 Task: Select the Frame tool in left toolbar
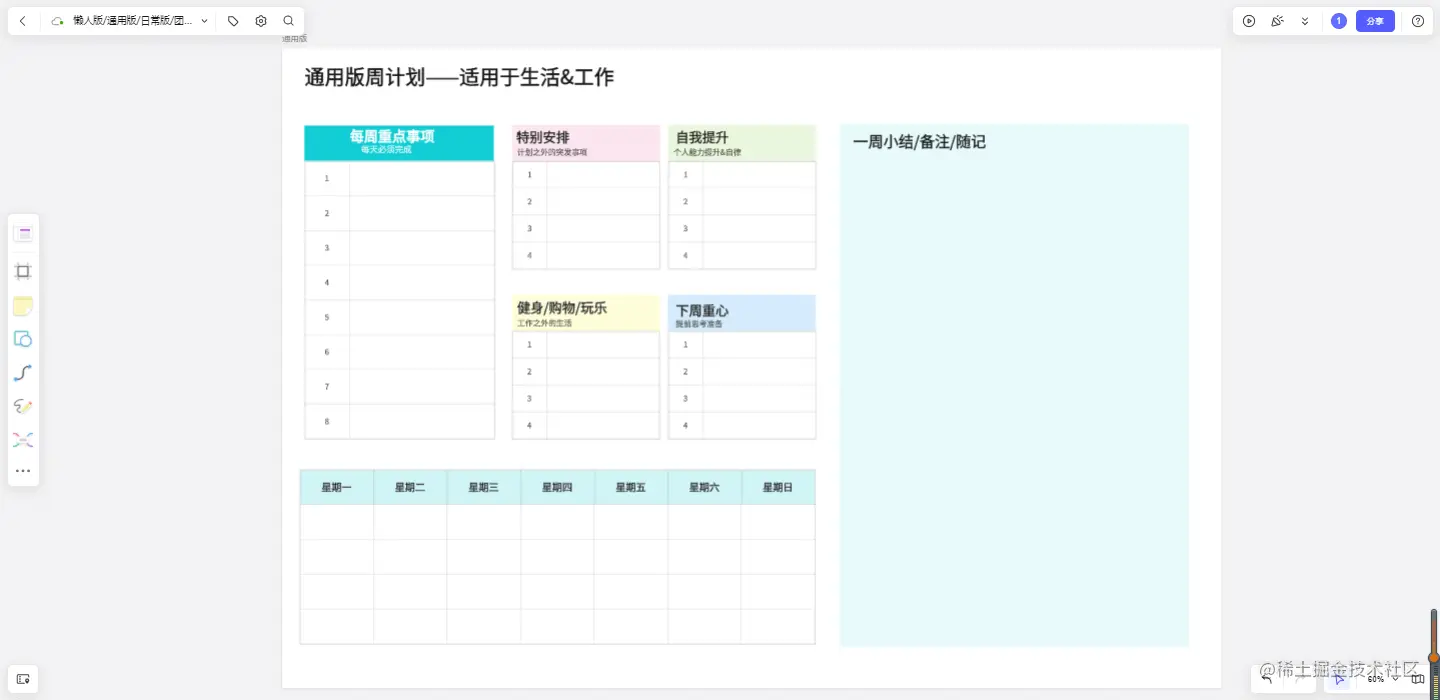coord(23,271)
